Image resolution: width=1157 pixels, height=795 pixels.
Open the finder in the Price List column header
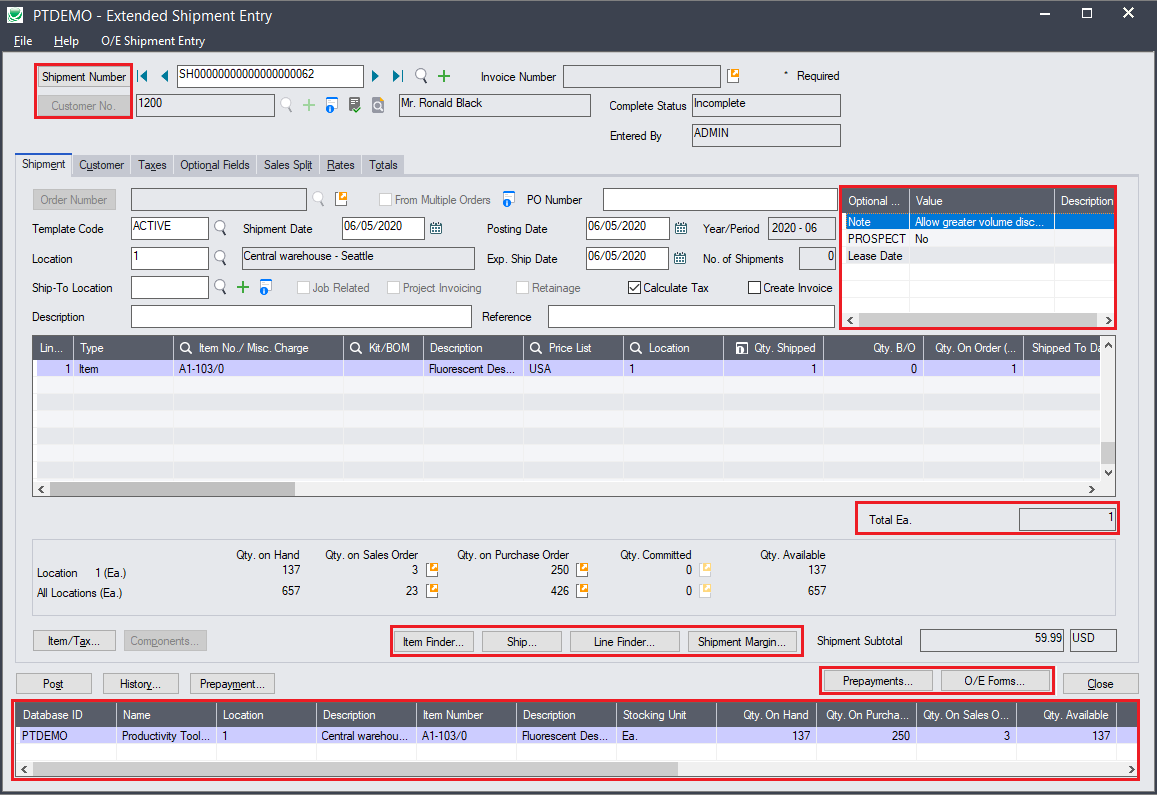click(x=536, y=348)
